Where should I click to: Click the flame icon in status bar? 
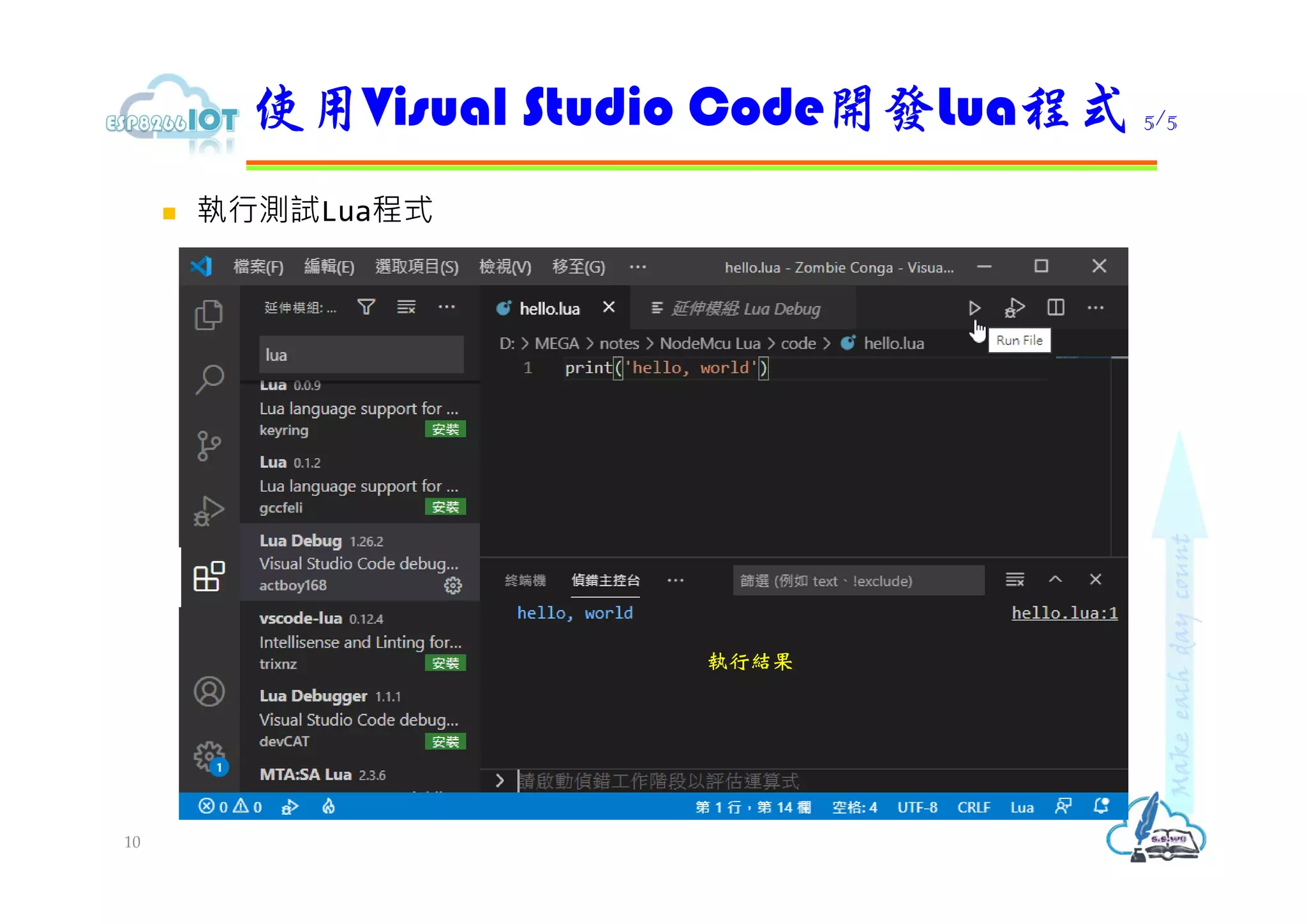click(329, 807)
